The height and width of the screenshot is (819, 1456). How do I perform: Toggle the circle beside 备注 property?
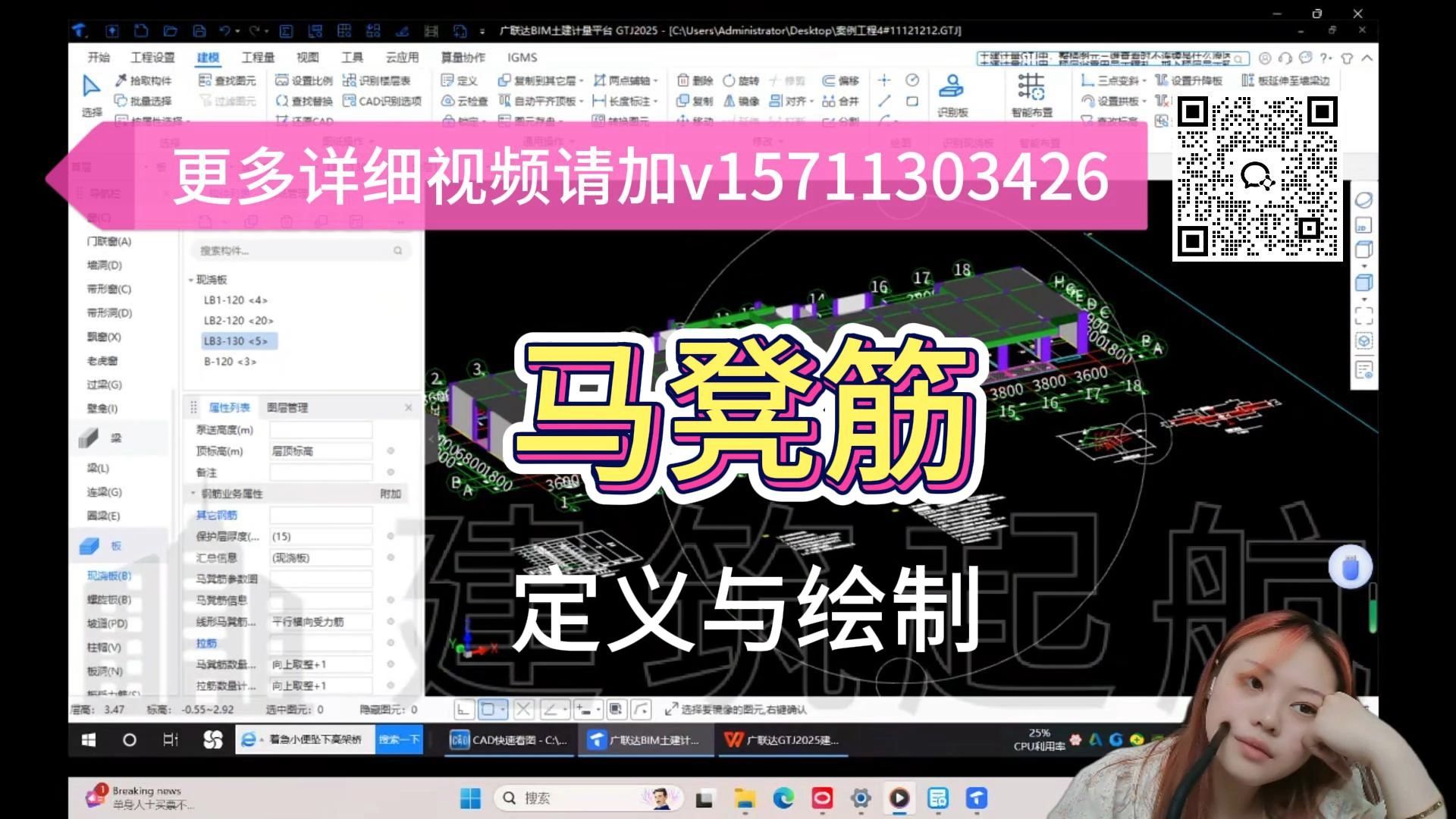(x=391, y=472)
